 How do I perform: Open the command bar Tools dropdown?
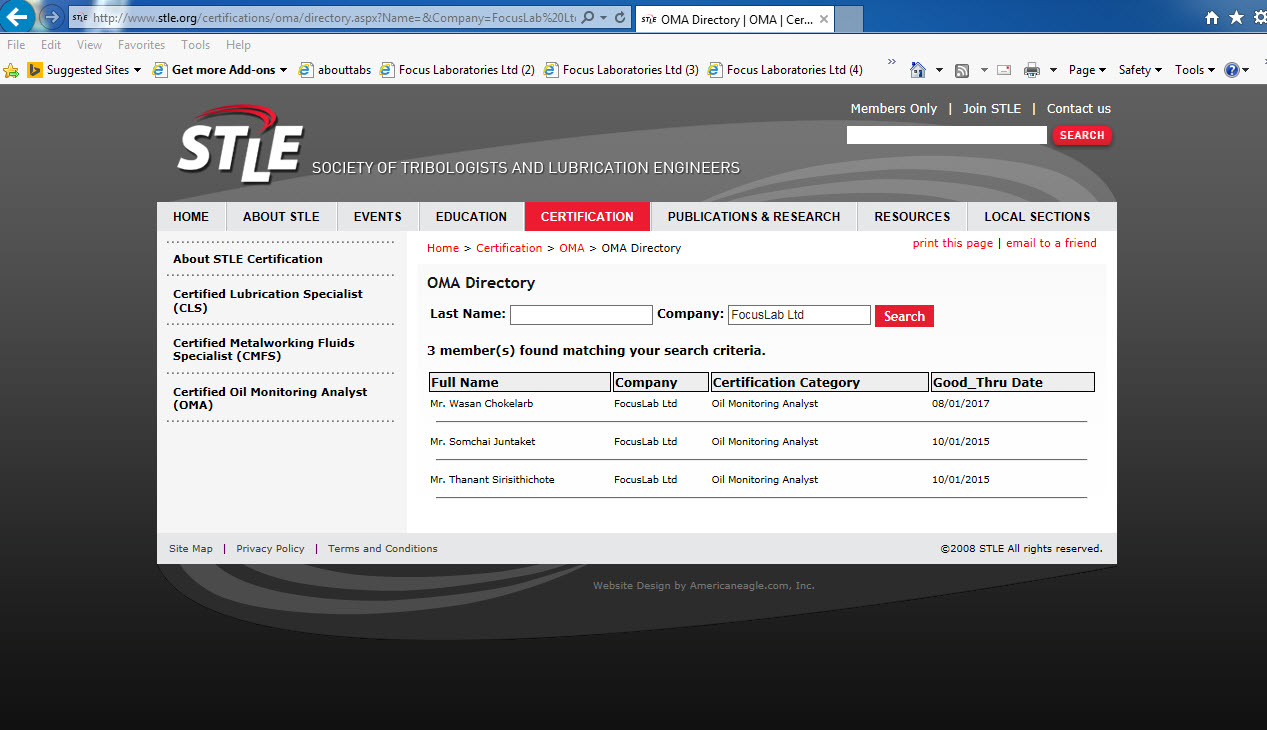(x=1195, y=70)
